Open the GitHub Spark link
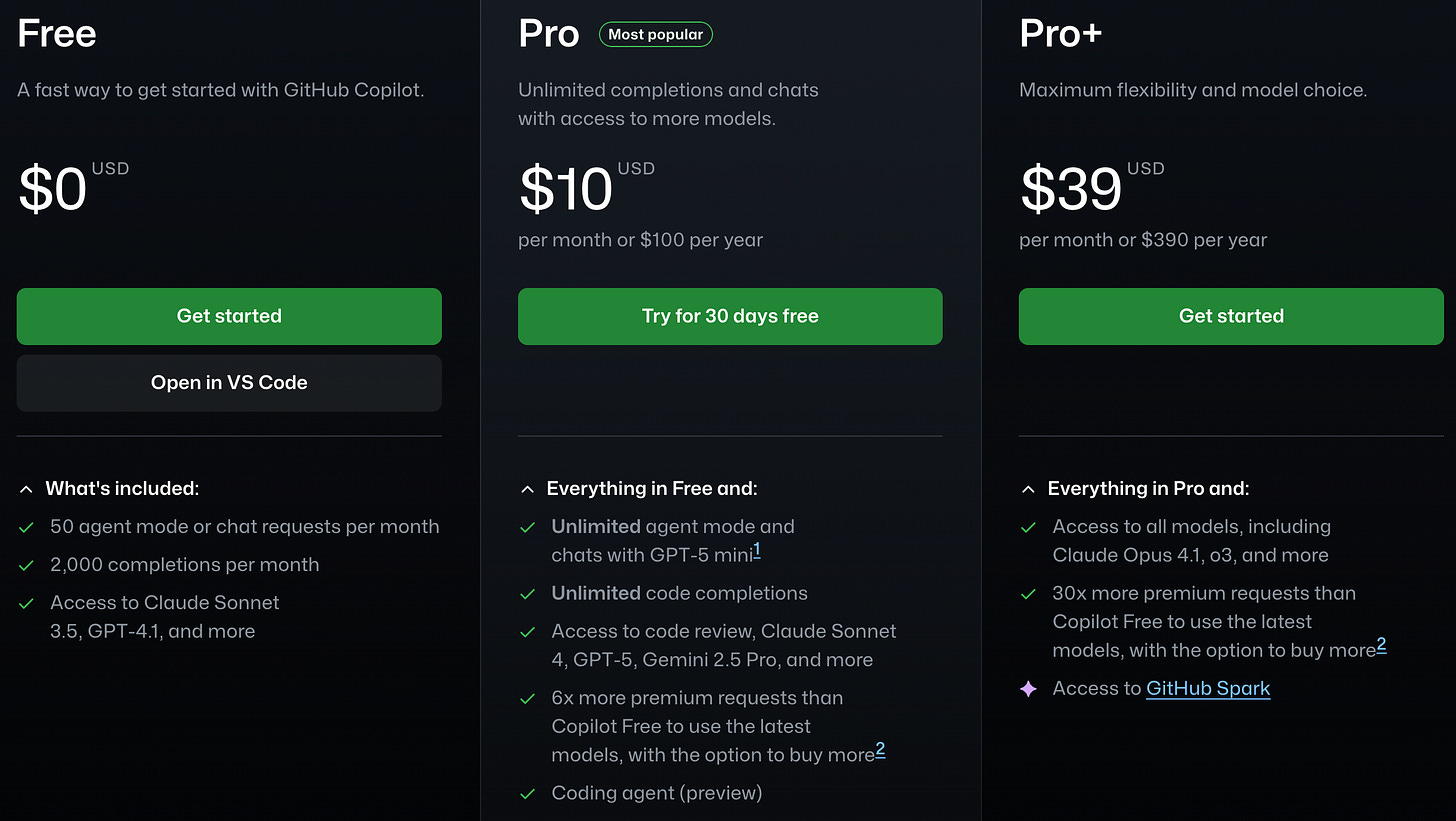The image size is (1456, 821). (x=1208, y=688)
